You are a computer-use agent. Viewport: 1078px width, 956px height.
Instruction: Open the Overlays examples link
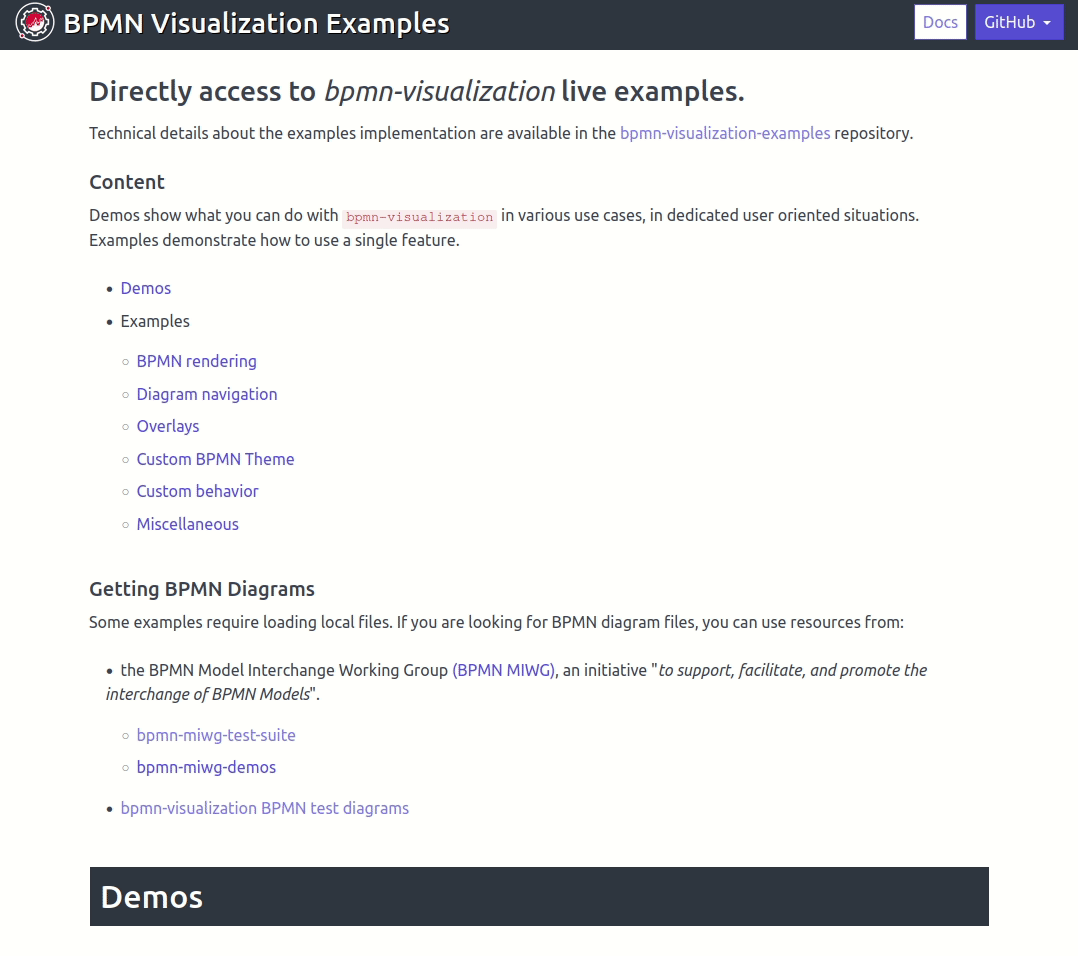(167, 426)
